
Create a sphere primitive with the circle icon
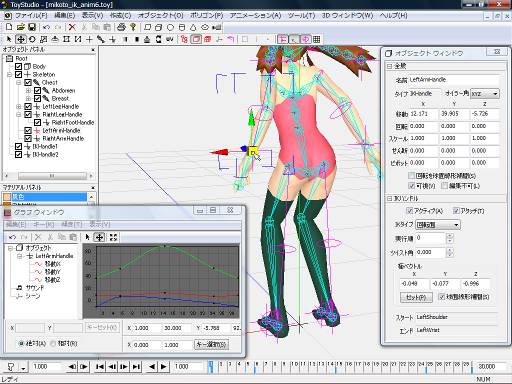tap(170, 27)
